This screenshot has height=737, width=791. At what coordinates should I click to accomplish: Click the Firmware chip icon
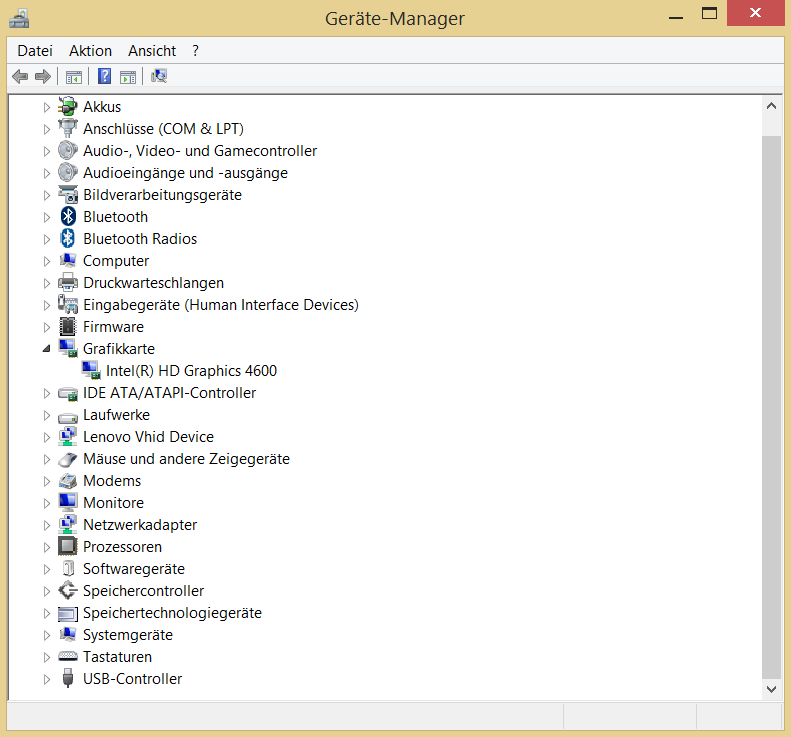point(68,326)
